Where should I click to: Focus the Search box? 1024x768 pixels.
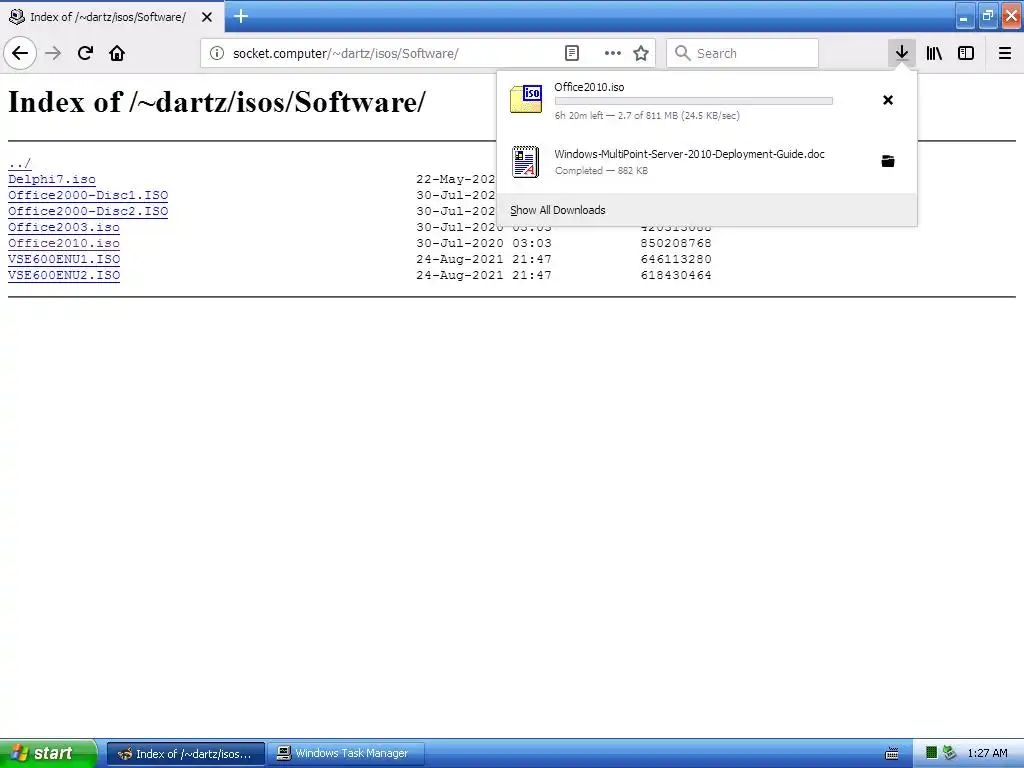coord(743,54)
